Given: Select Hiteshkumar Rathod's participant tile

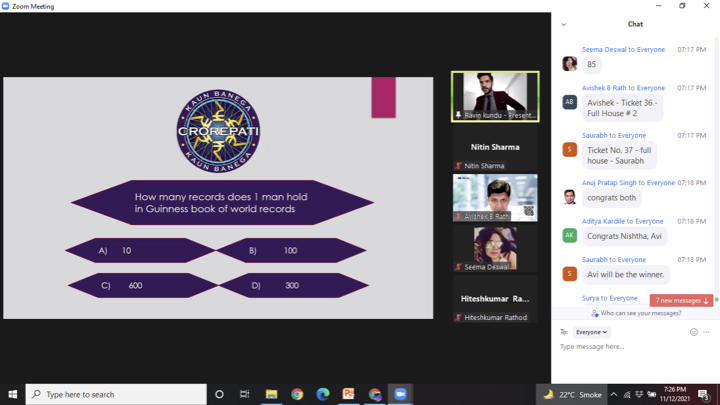Looking at the screenshot, I should click(495, 299).
